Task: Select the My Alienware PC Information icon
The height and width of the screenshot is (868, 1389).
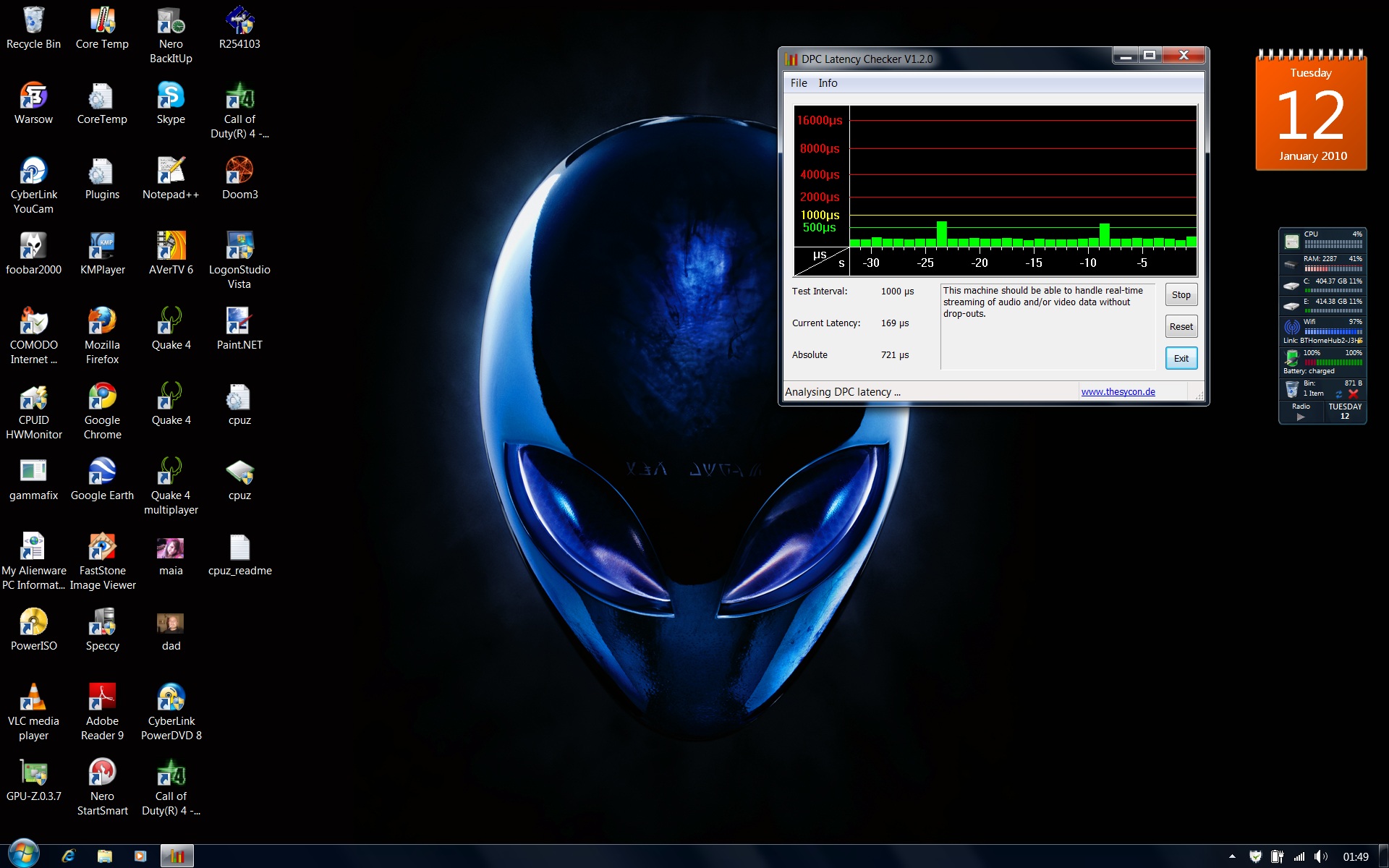Action: coord(33,563)
